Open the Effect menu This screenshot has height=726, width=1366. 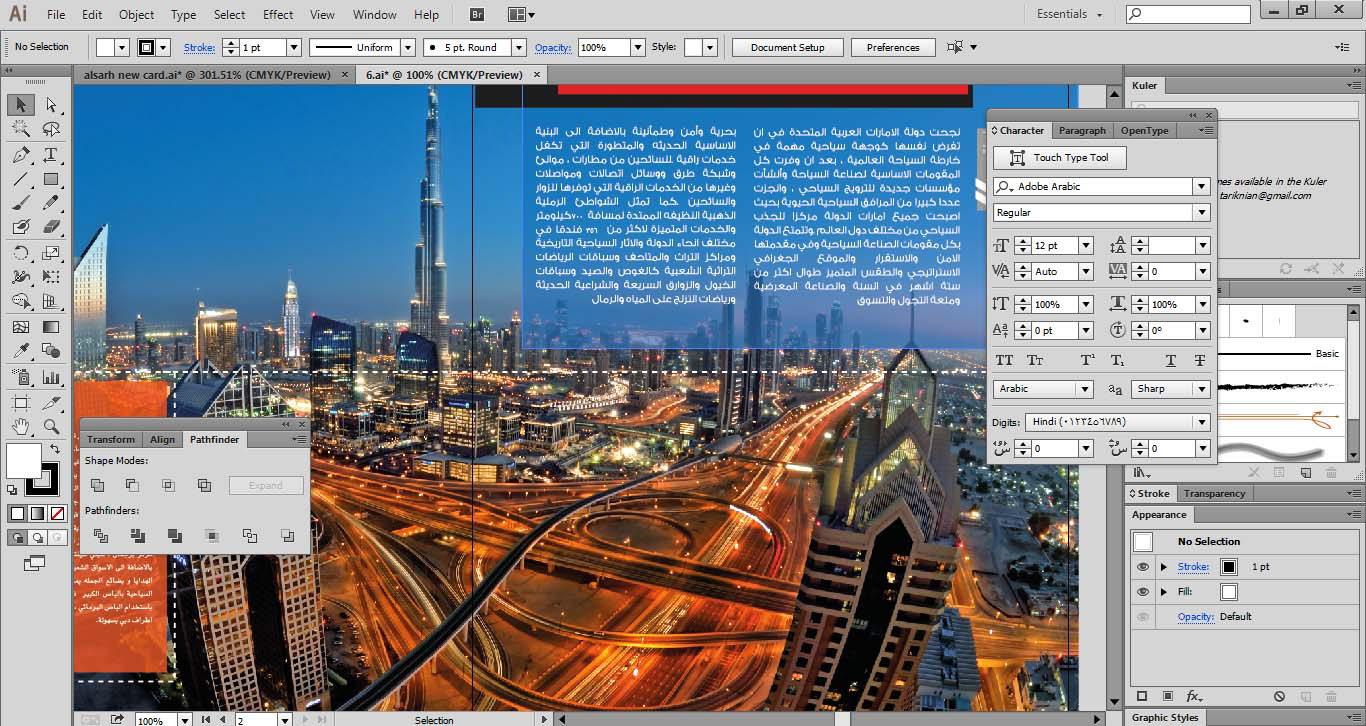[x=278, y=14]
